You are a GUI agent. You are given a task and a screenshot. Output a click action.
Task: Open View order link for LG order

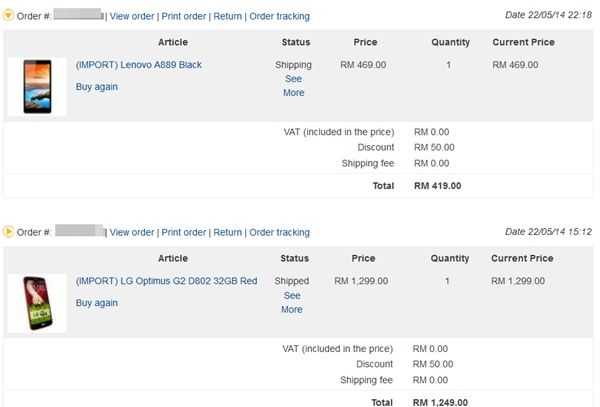132,232
